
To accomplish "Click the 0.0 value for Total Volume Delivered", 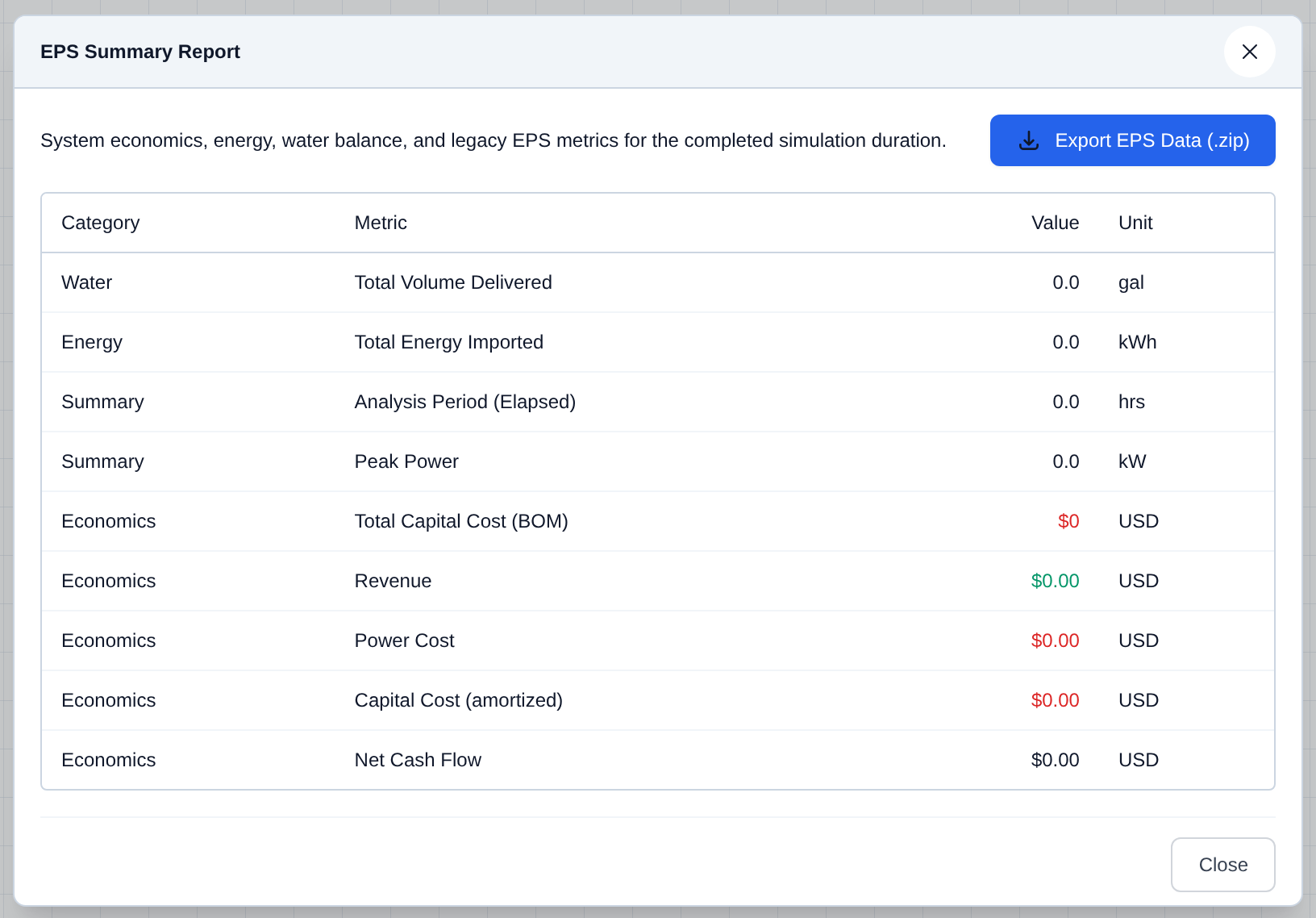I will click(1066, 282).
